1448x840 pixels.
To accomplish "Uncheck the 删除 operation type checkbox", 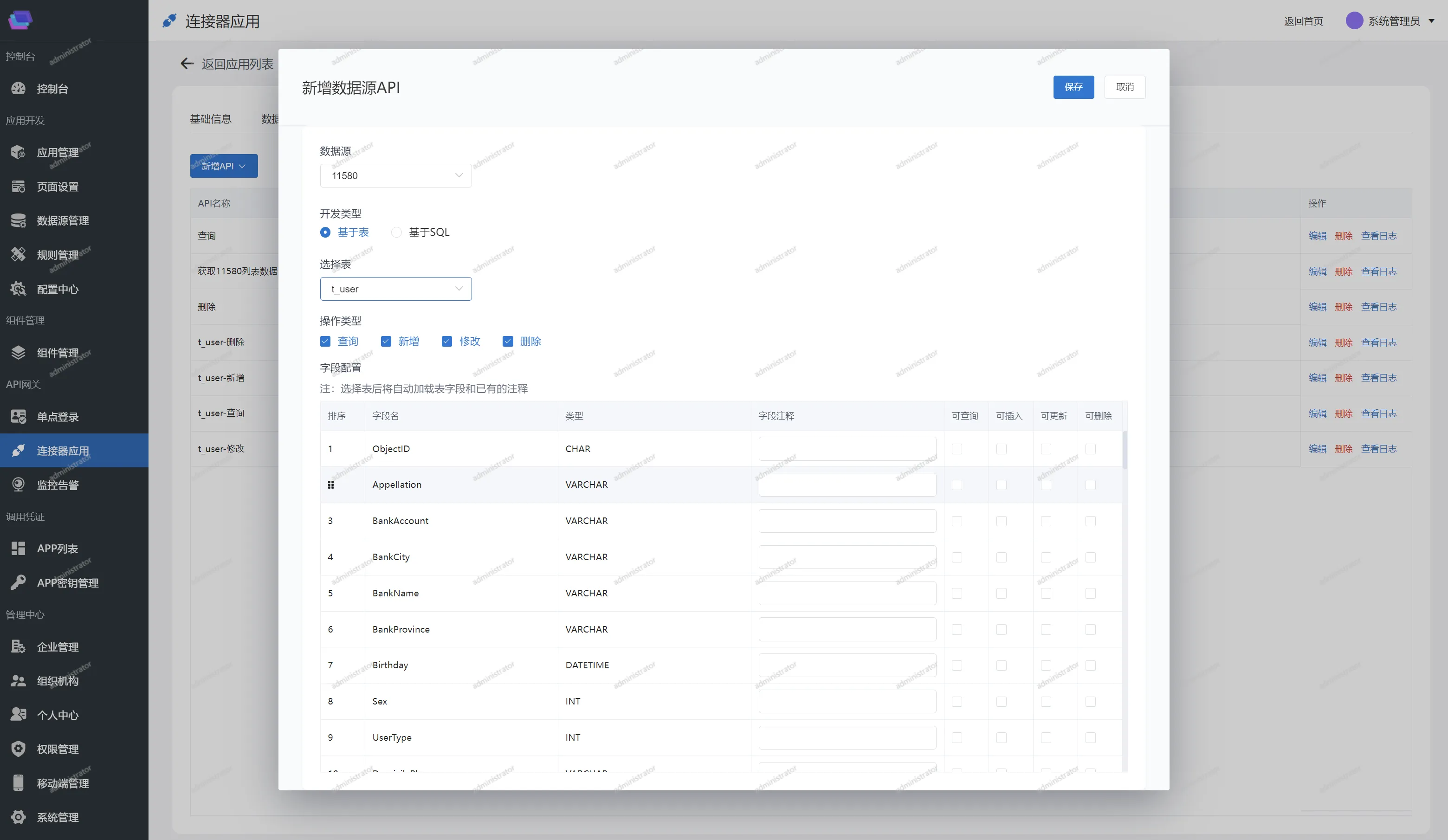I will [x=507, y=341].
